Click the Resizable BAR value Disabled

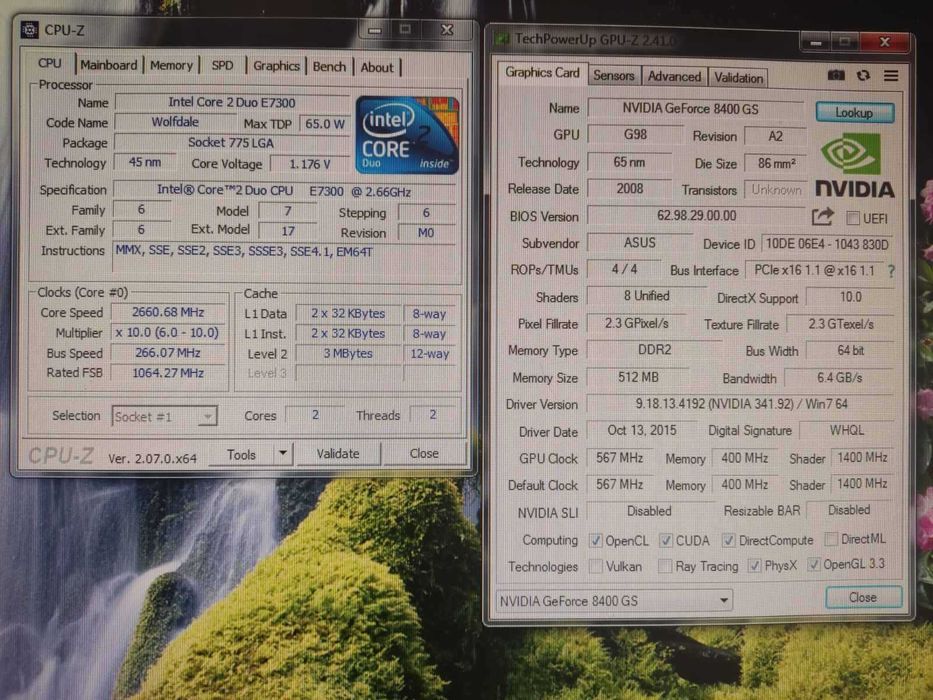pyautogui.click(x=849, y=510)
